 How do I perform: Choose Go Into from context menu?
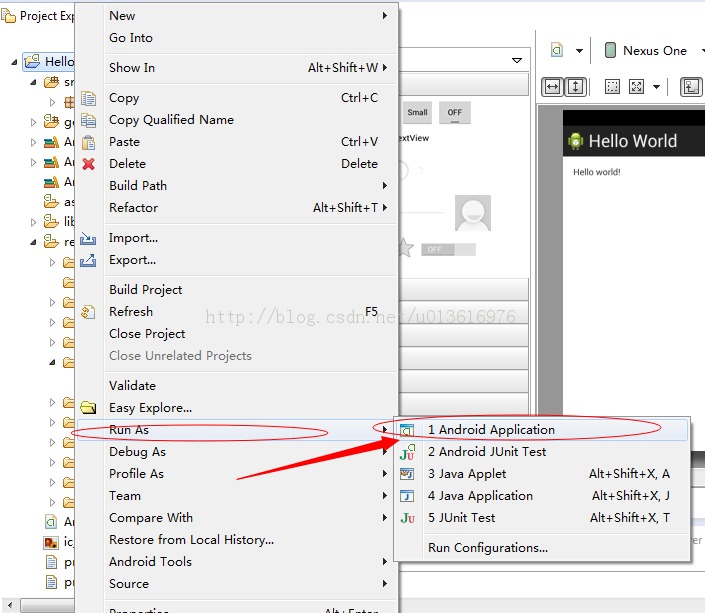pos(237,38)
